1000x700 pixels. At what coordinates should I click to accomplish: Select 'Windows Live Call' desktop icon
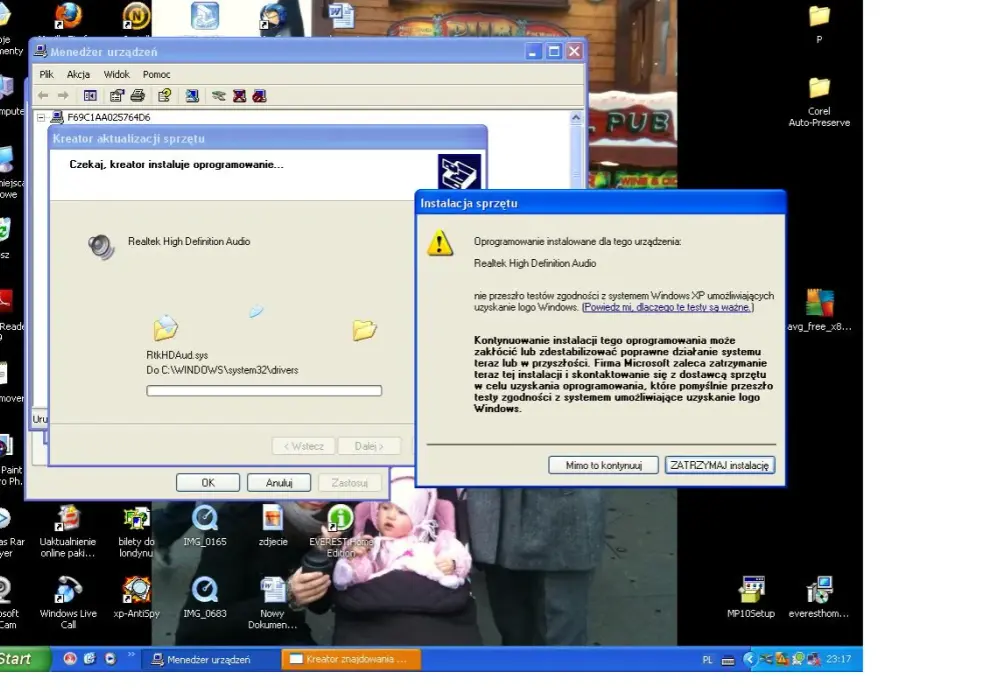click(x=68, y=603)
